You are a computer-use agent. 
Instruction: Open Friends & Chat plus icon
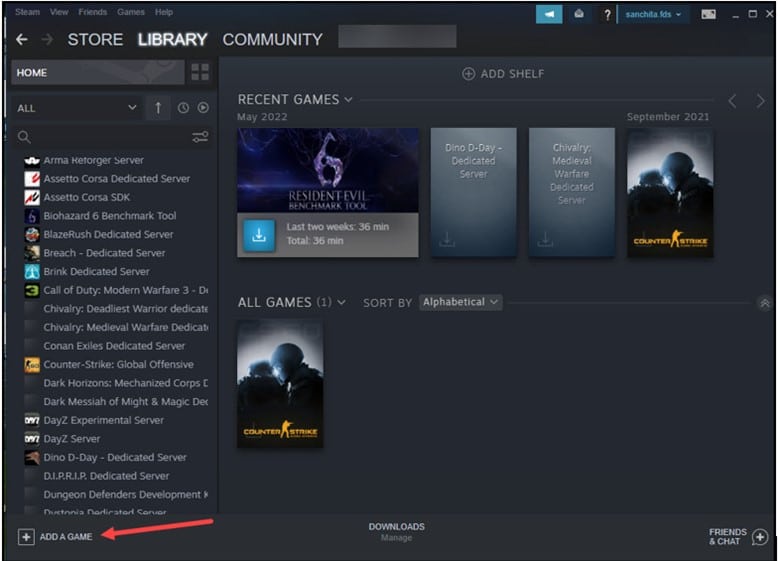[760, 537]
